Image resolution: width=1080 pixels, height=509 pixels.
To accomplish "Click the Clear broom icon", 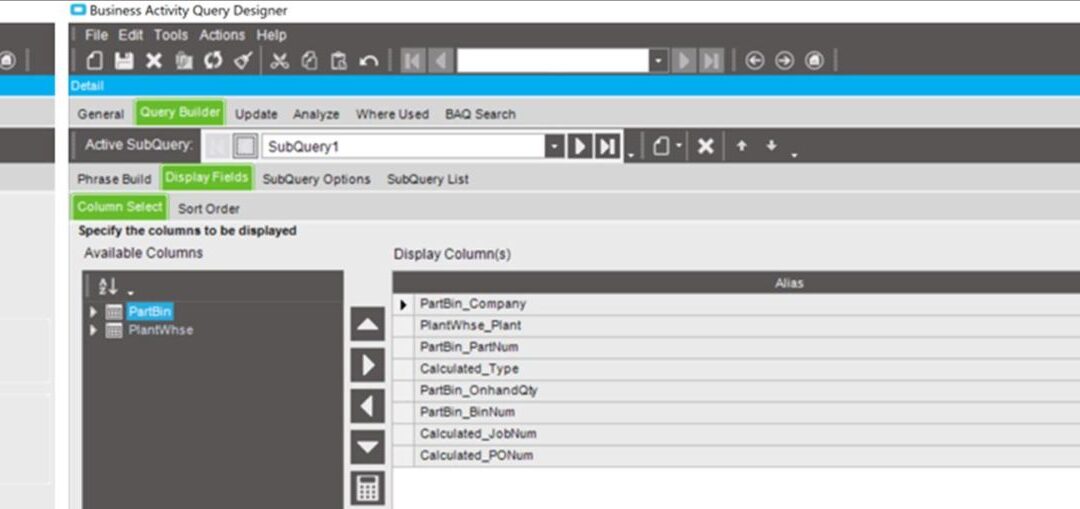I will 242,61.
